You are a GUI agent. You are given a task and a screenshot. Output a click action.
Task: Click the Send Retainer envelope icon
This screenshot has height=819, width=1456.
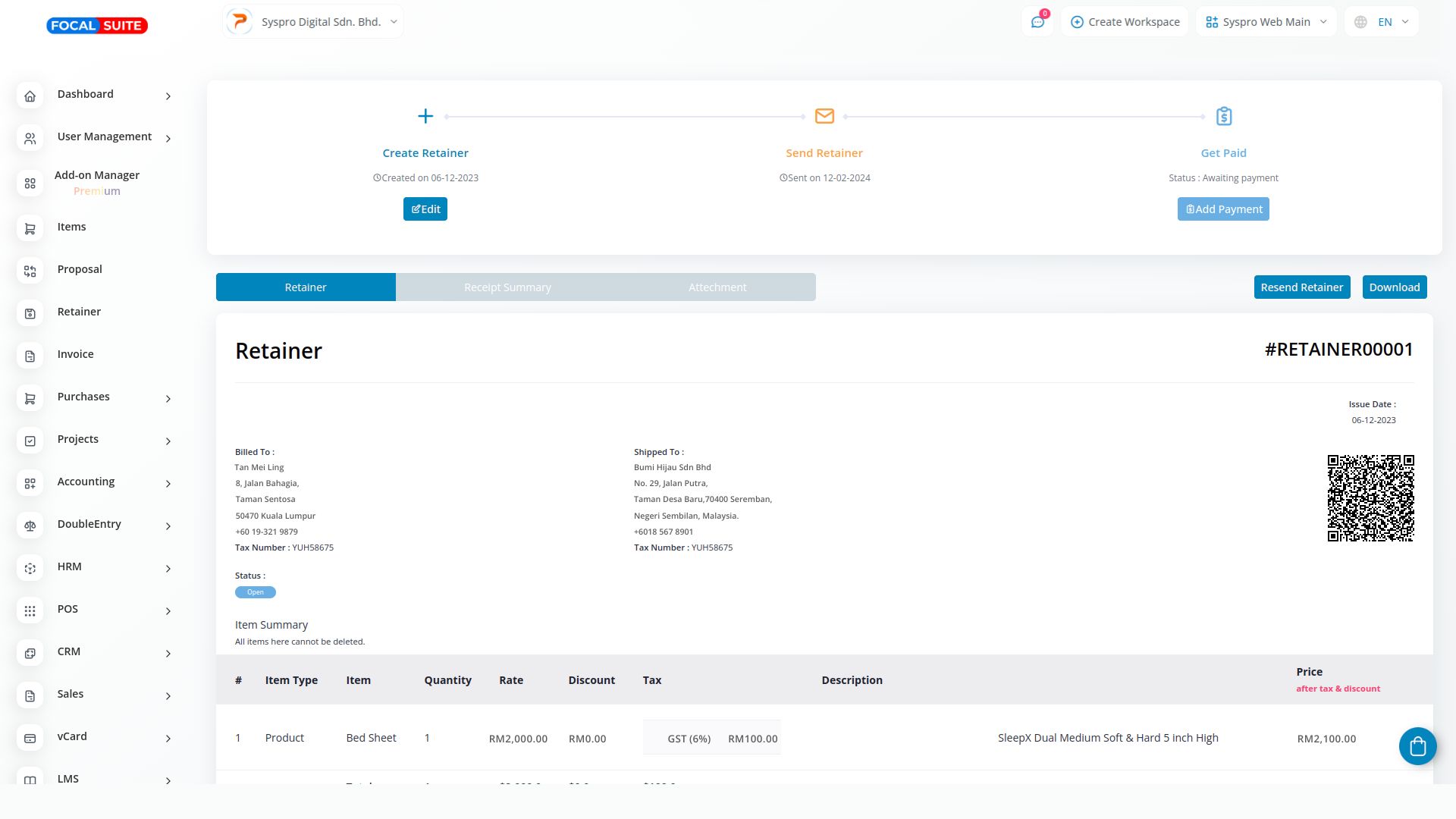click(824, 116)
